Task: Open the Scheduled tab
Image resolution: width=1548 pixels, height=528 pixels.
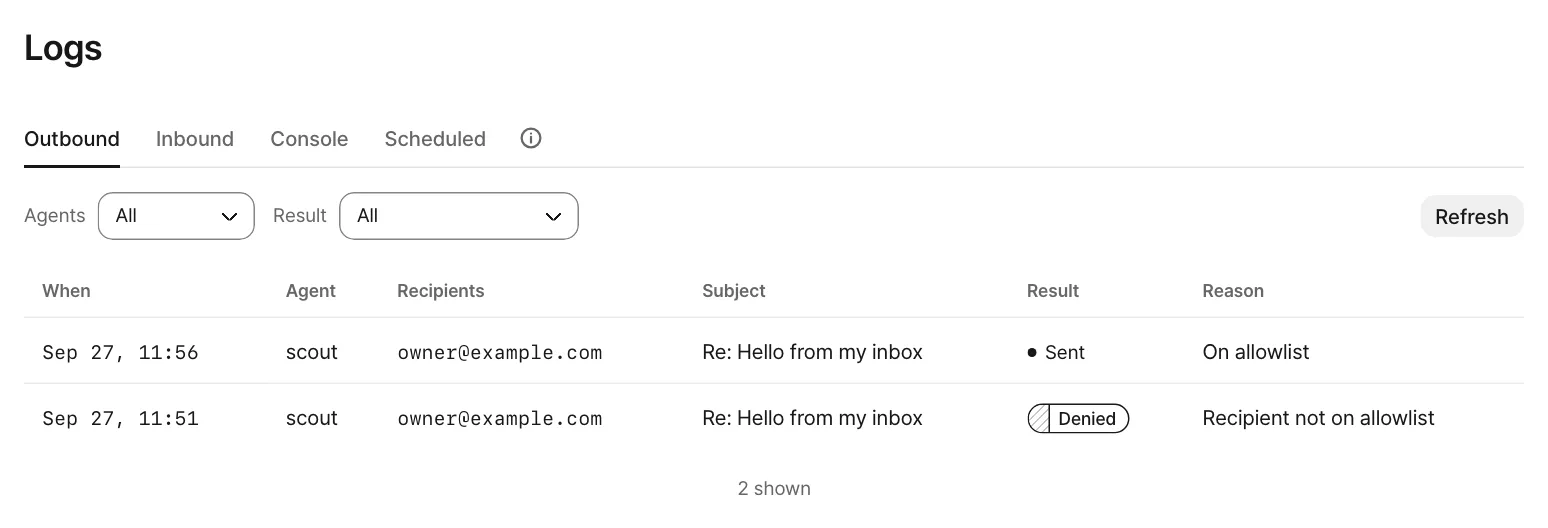Action: click(x=435, y=139)
